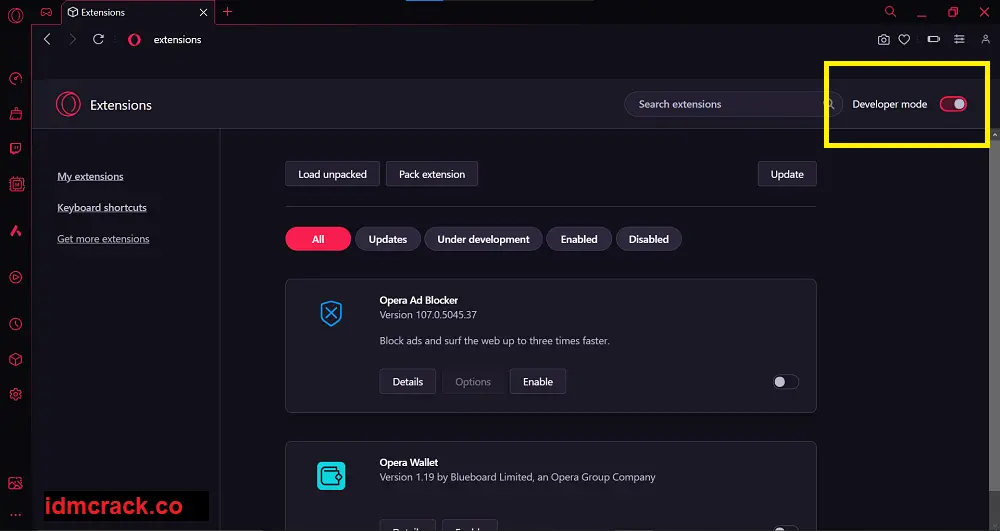Select the Enabled filter
This screenshot has height=531, width=1000.
[579, 239]
